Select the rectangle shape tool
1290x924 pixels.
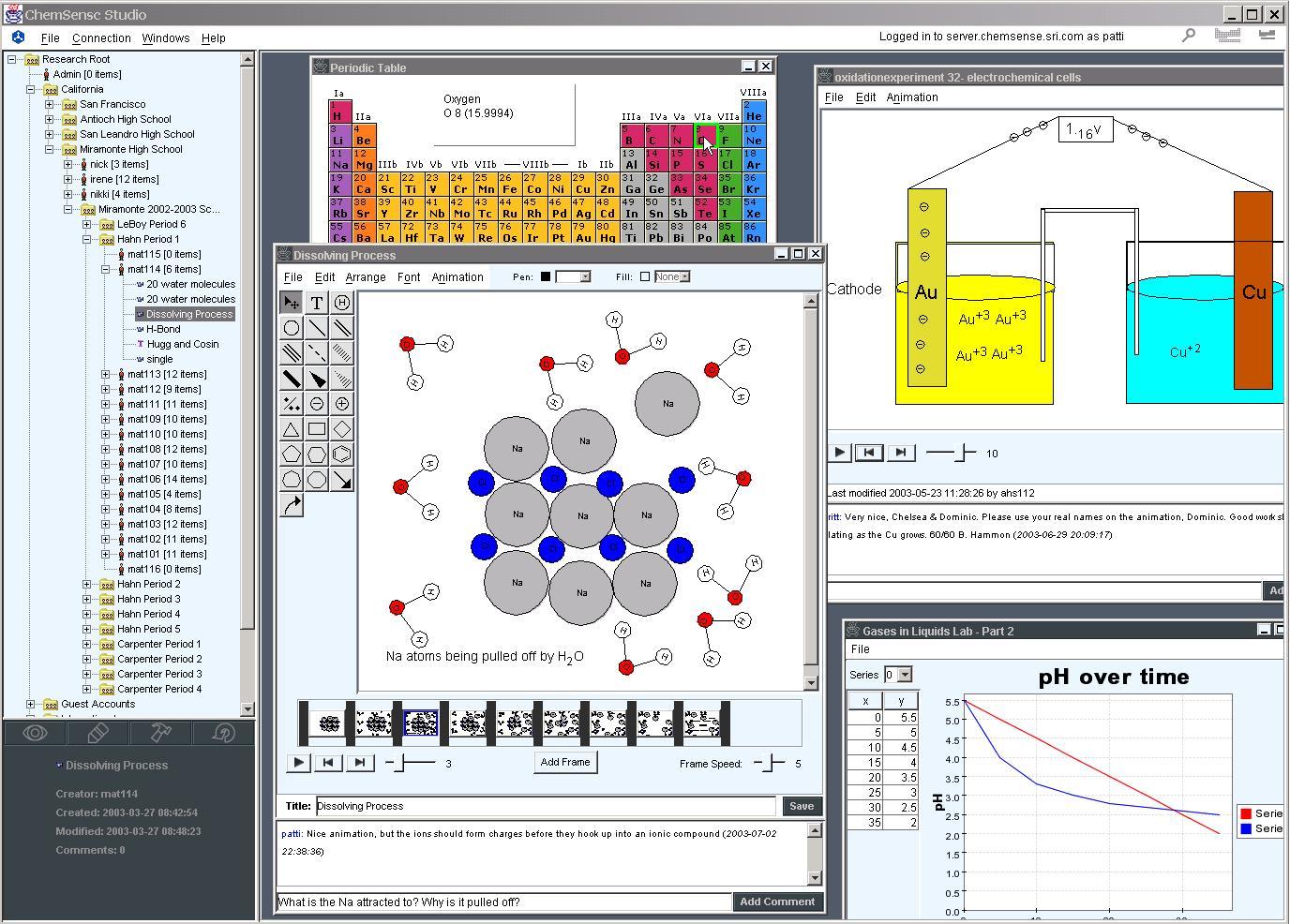click(x=317, y=428)
